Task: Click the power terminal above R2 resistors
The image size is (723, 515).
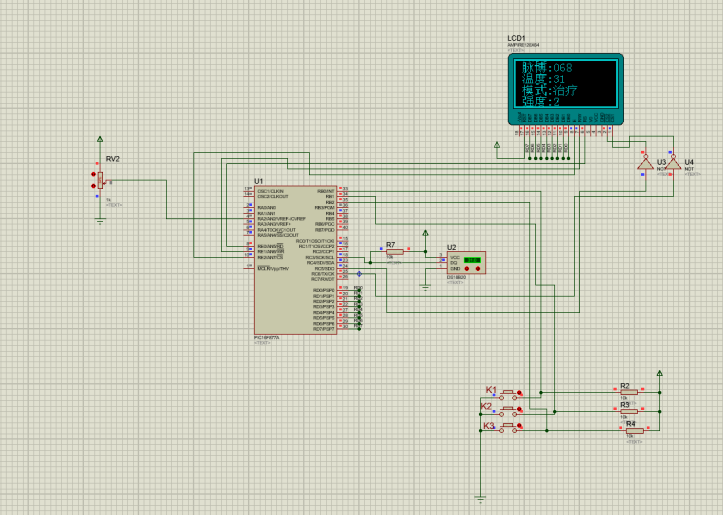Action: pos(660,373)
